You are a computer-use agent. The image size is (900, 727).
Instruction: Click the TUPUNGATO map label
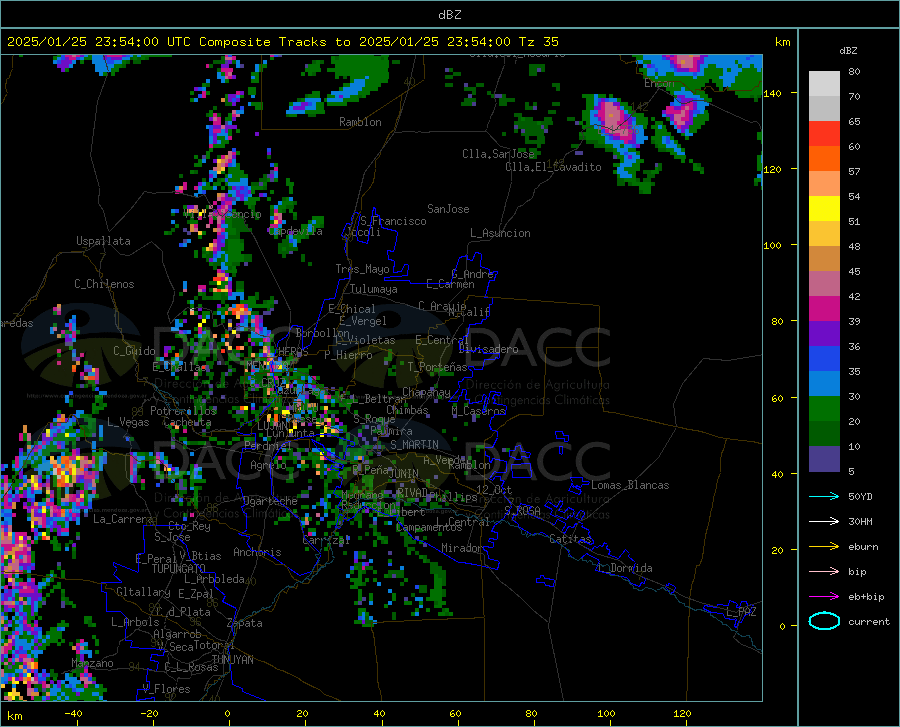(179, 569)
